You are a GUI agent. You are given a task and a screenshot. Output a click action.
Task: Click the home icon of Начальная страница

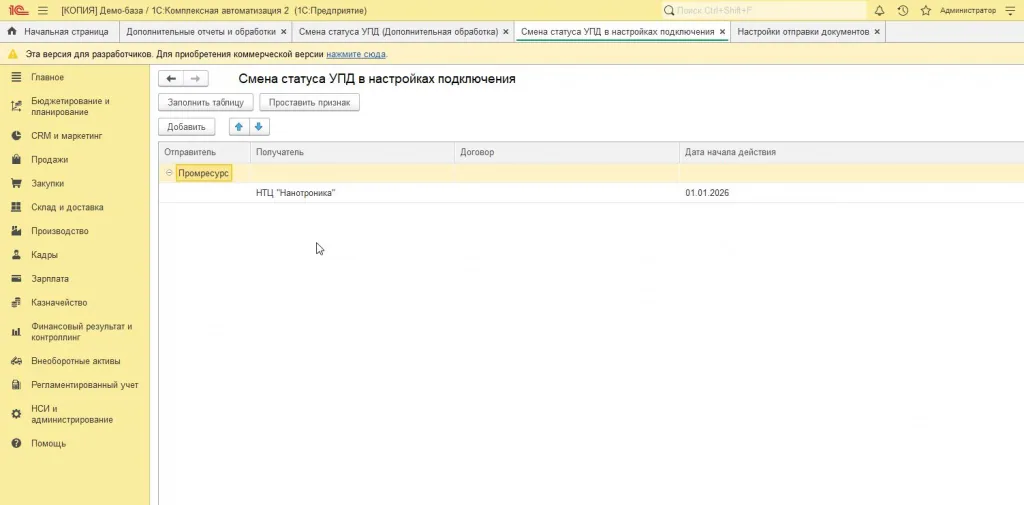(12, 31)
